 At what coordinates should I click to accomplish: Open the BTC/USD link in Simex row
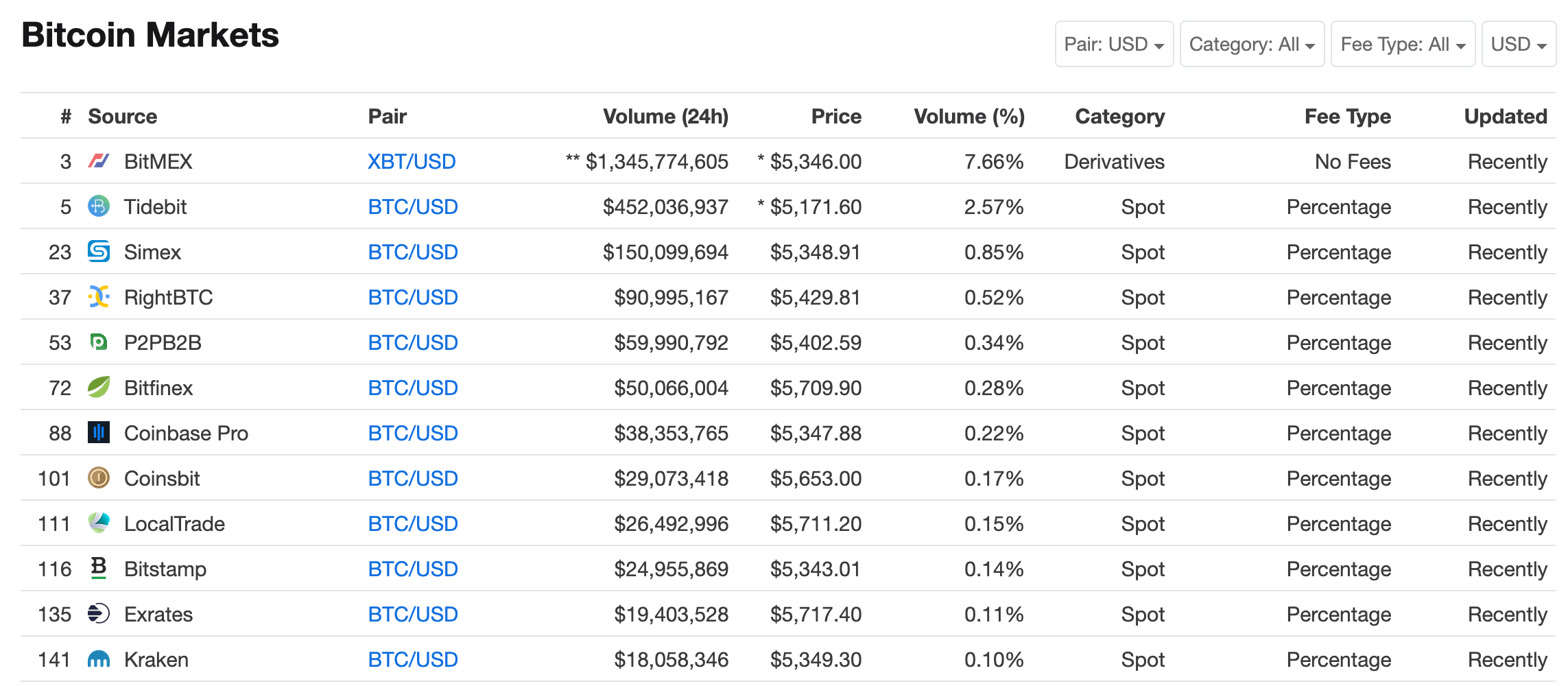coord(413,252)
